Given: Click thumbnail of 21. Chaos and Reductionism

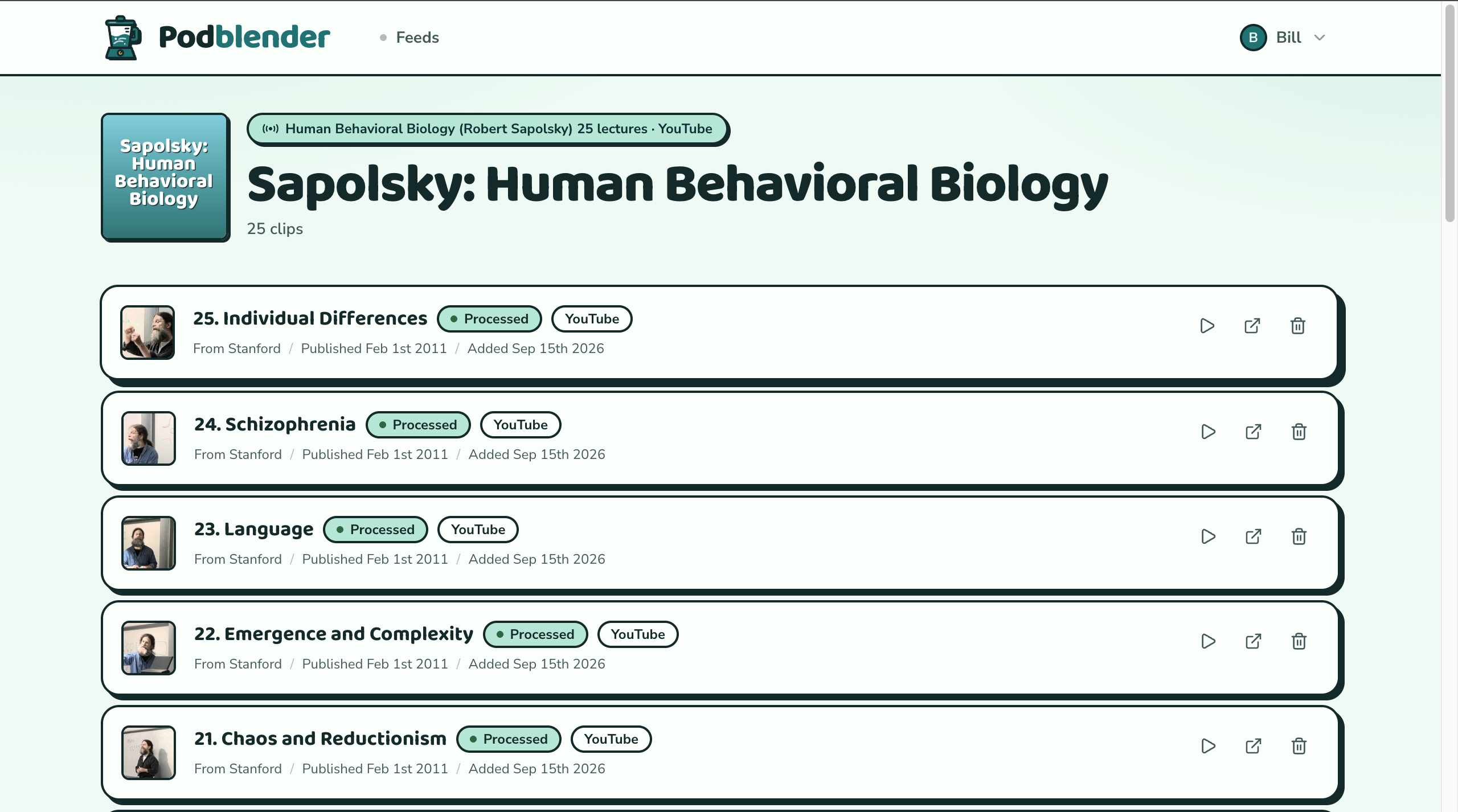Looking at the screenshot, I should pos(149,753).
